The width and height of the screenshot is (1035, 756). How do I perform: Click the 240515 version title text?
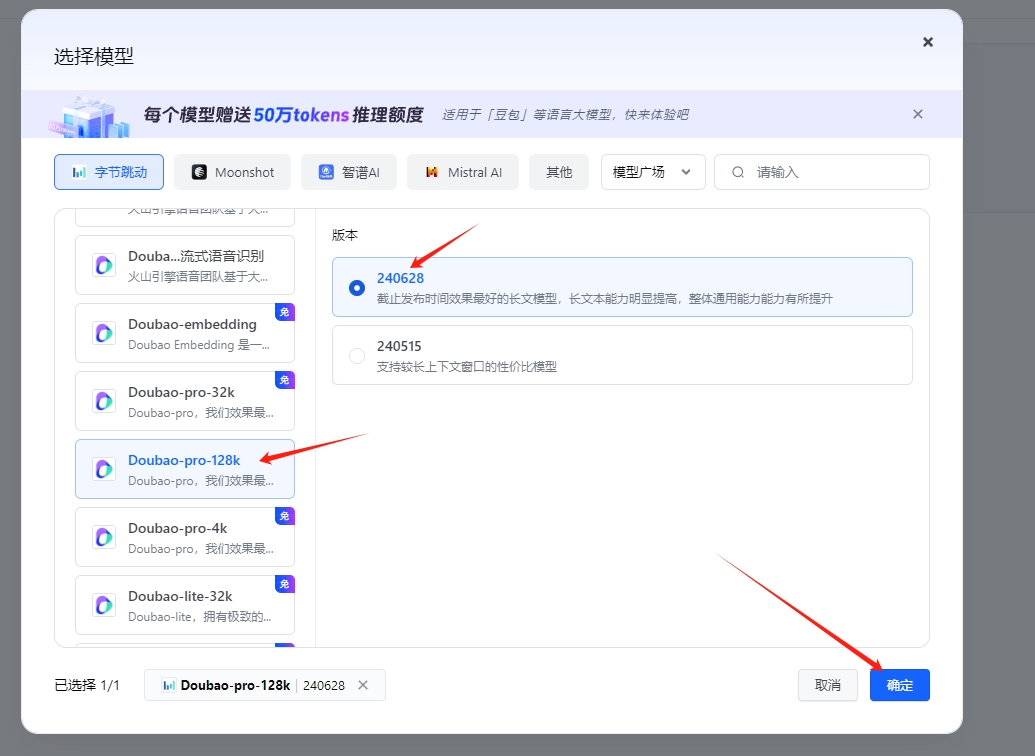399,346
